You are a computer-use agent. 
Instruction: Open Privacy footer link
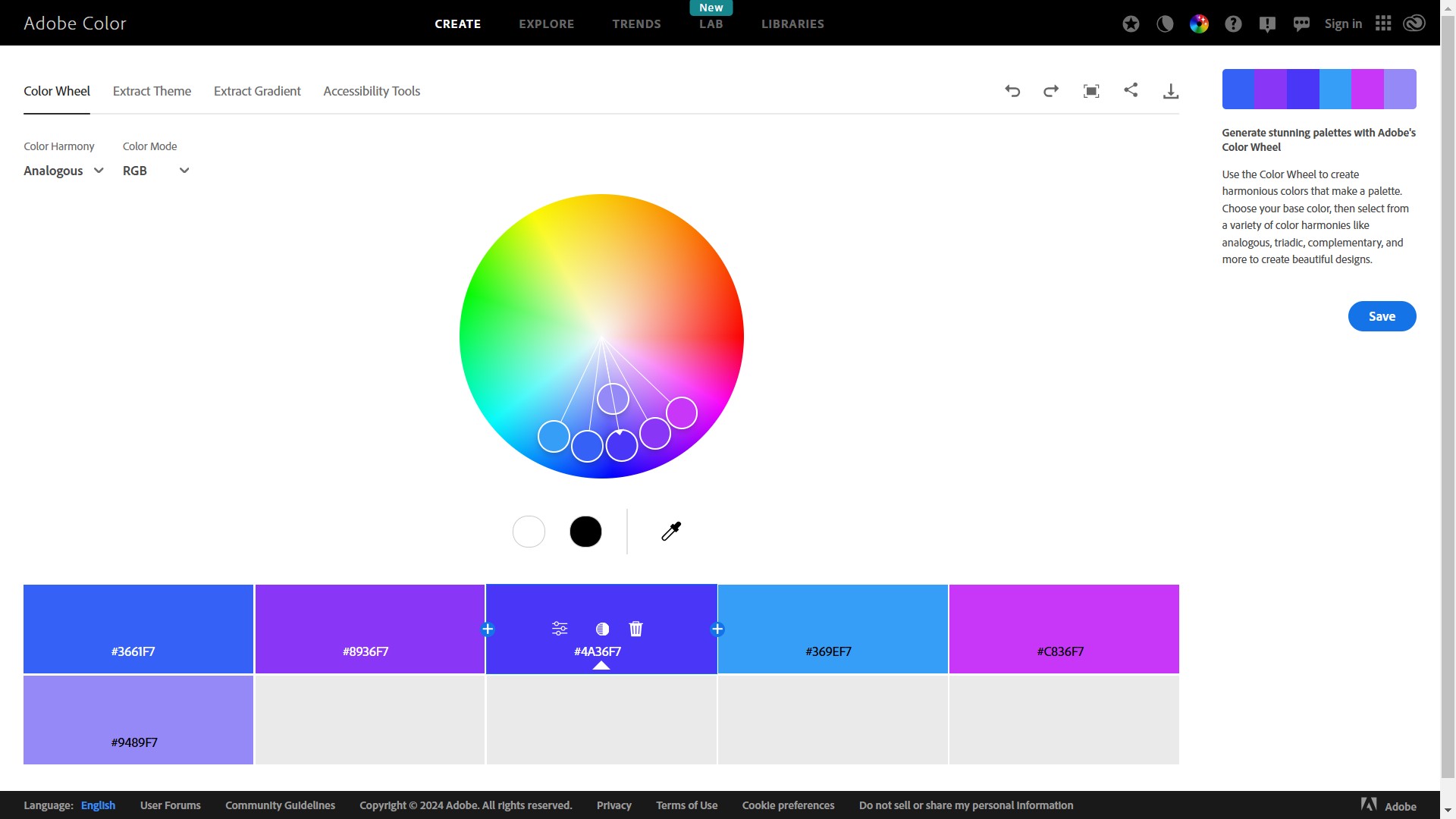(x=614, y=805)
